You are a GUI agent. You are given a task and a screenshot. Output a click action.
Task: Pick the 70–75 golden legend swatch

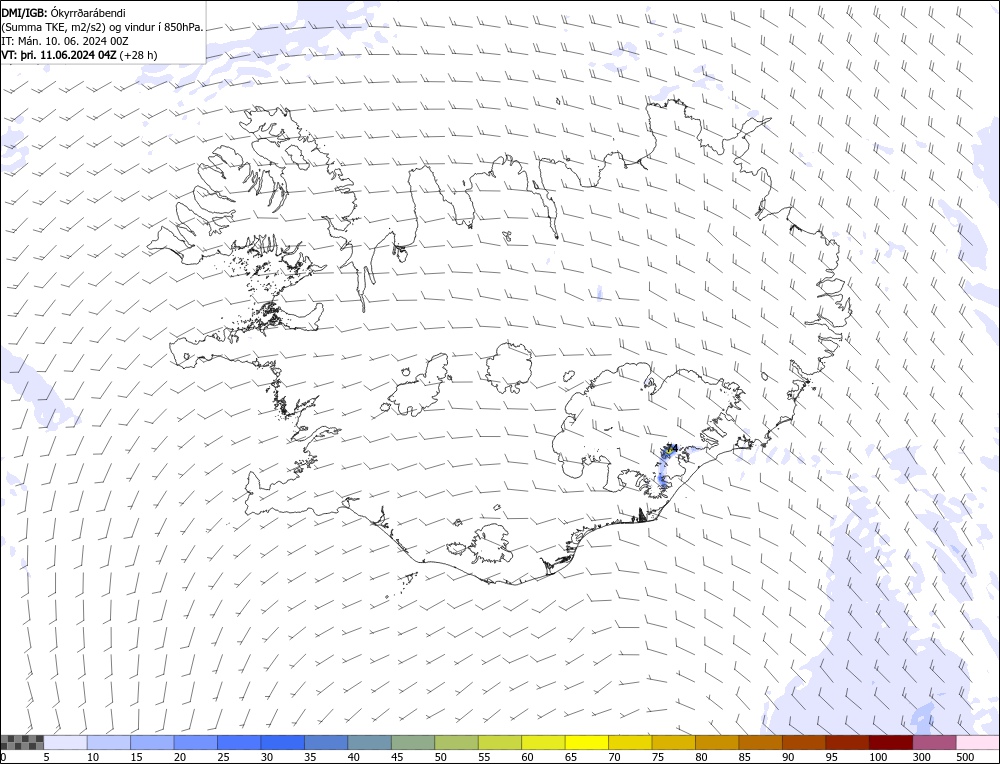click(x=630, y=742)
